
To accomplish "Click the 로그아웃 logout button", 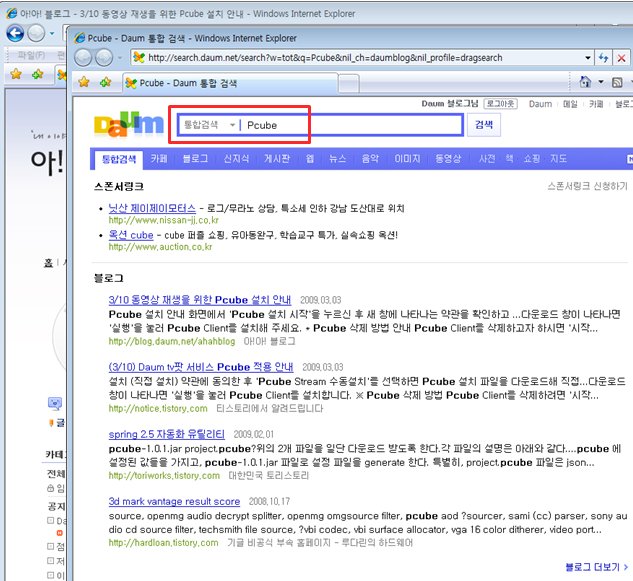I will pos(500,104).
